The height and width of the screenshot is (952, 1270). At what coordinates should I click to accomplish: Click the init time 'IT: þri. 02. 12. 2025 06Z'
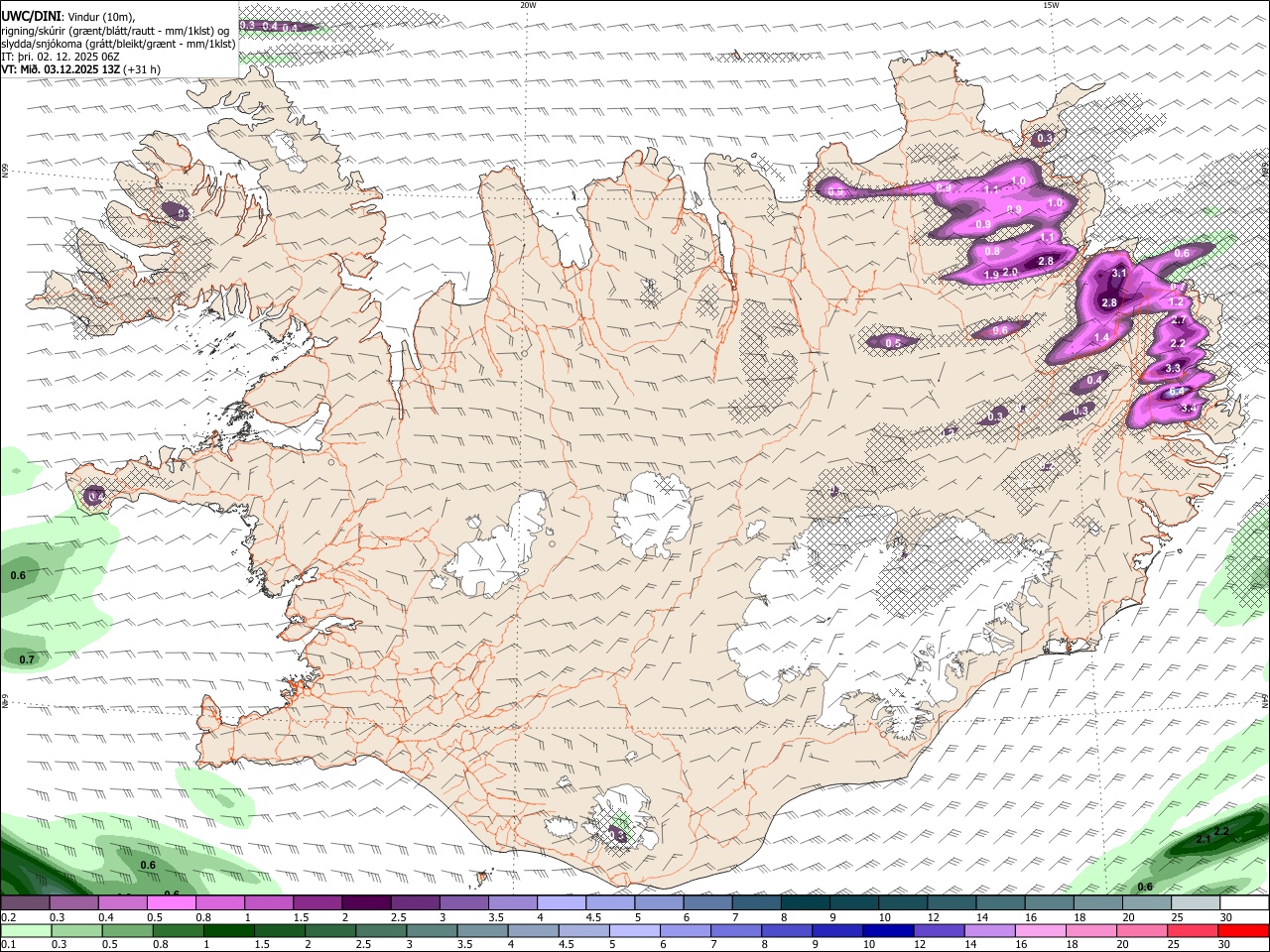click(61, 57)
